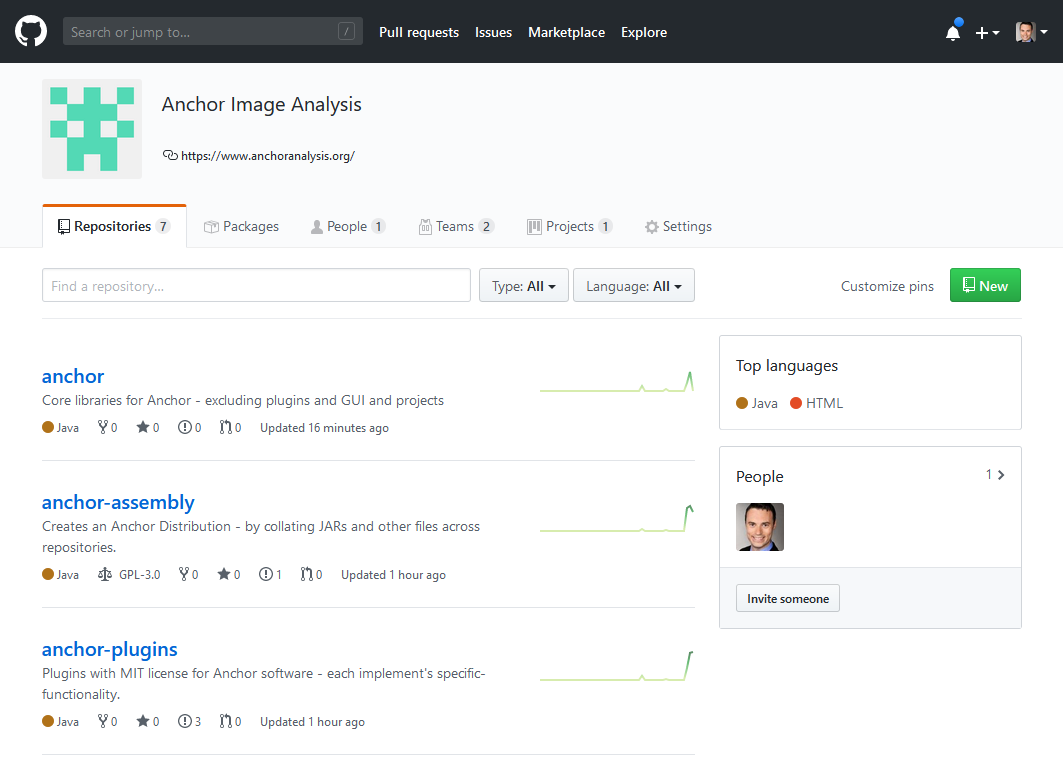Click the 'Top languages' heading
Viewport: 1063px width, 770px height.
(x=787, y=366)
